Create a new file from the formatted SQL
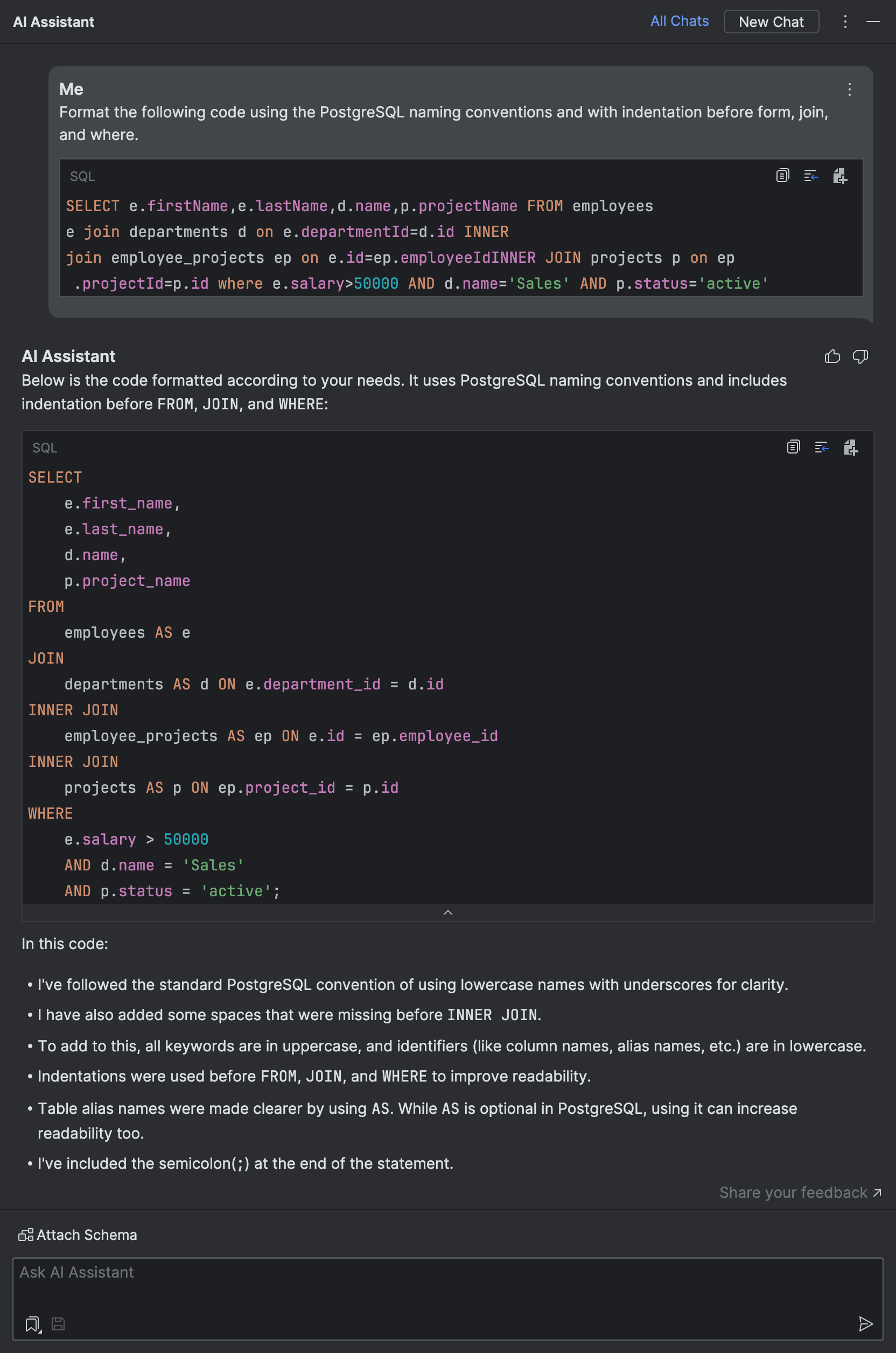This screenshot has width=896, height=1353. pyautogui.click(x=851, y=448)
